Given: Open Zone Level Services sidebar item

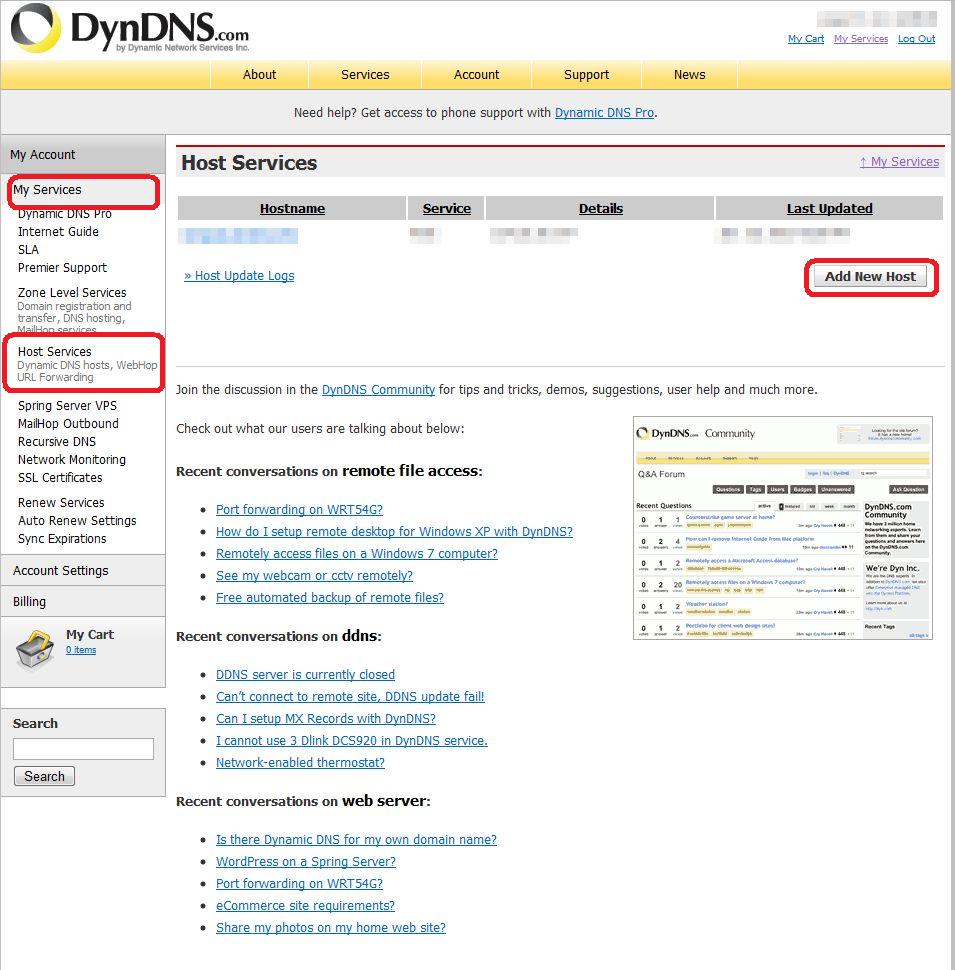Looking at the screenshot, I should pos(72,293).
